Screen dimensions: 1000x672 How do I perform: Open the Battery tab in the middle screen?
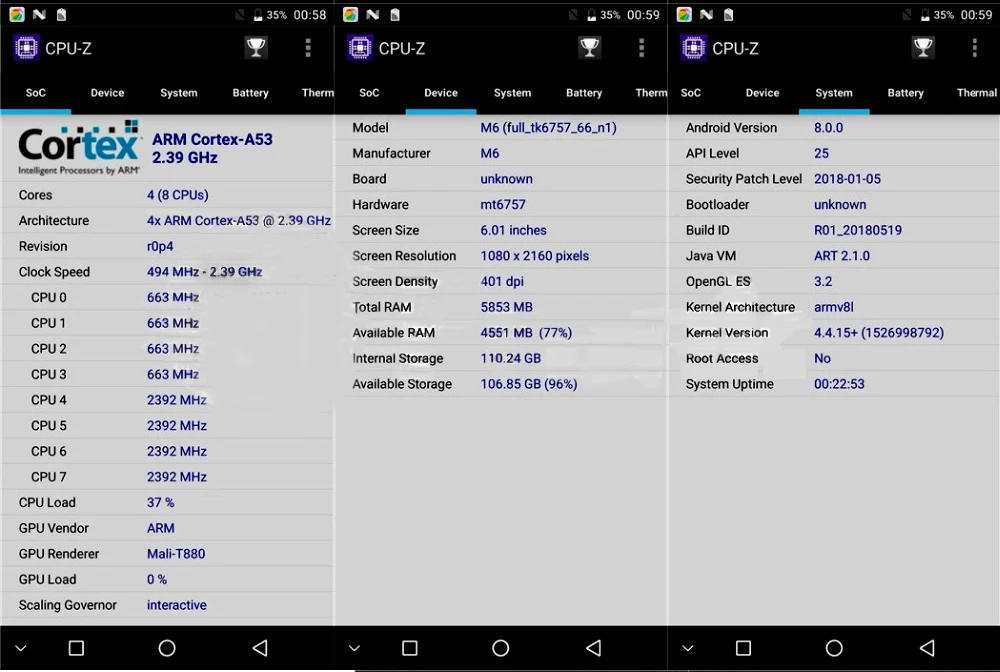(584, 93)
